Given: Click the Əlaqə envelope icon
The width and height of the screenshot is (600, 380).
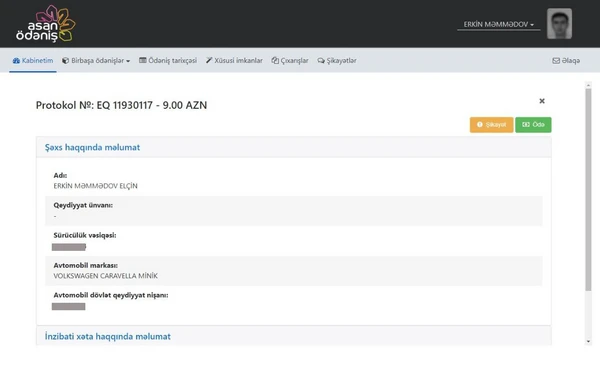Looking at the screenshot, I should [556, 61].
